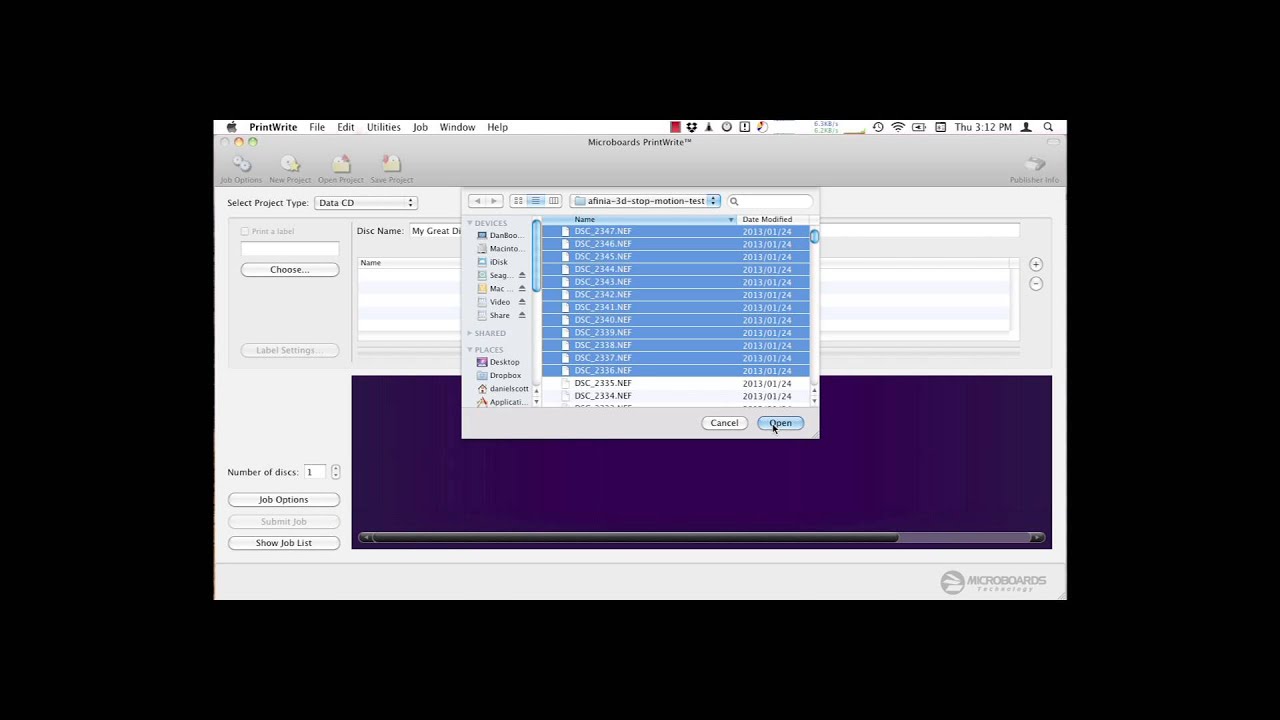Eject the Share volume in sidebar
This screenshot has width=1280, height=720.
pyautogui.click(x=522, y=315)
